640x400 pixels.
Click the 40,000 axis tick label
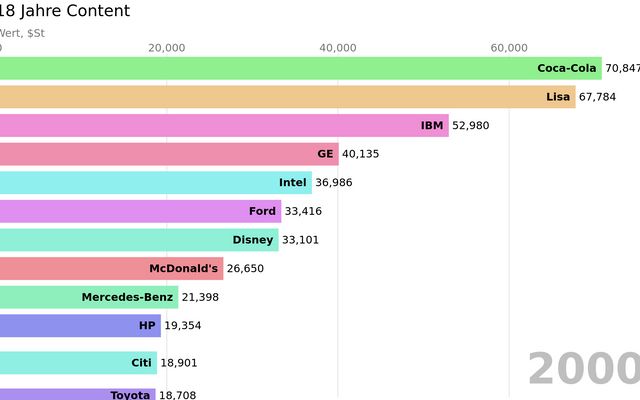point(338,47)
